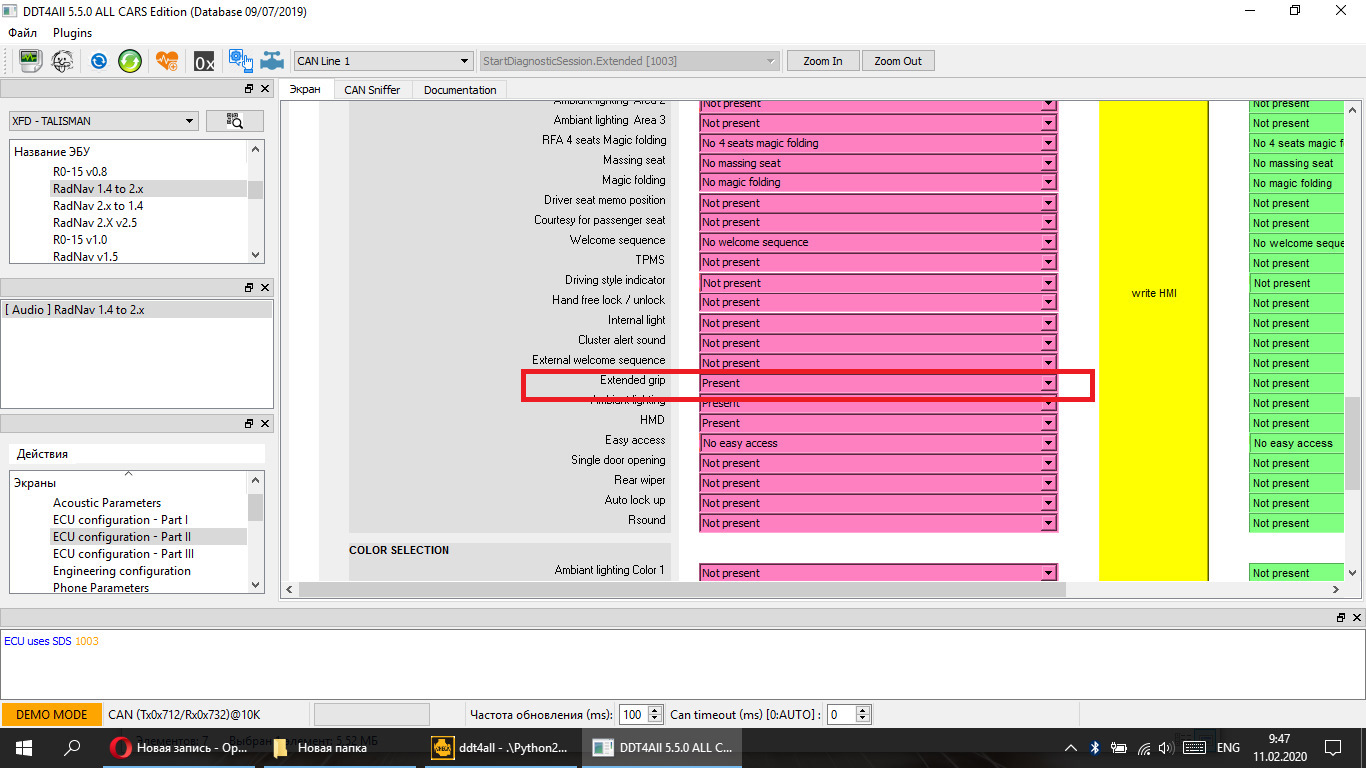
Task: Float the Действия screens panel
Action: [x=249, y=423]
